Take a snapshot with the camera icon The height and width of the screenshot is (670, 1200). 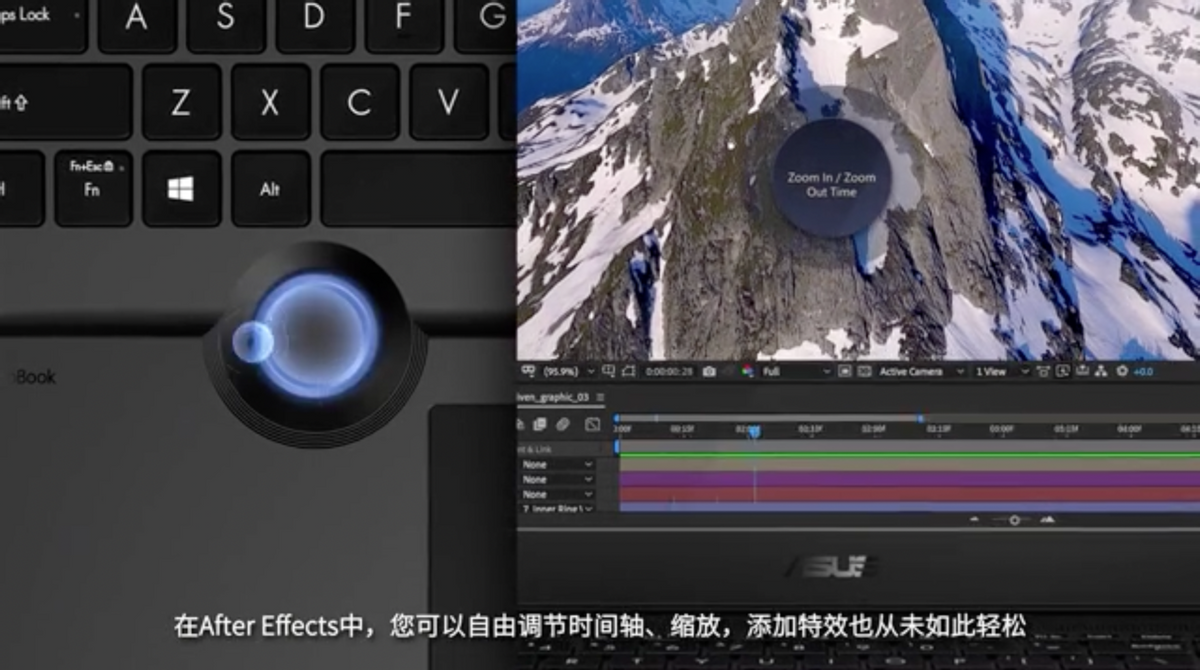pos(709,371)
